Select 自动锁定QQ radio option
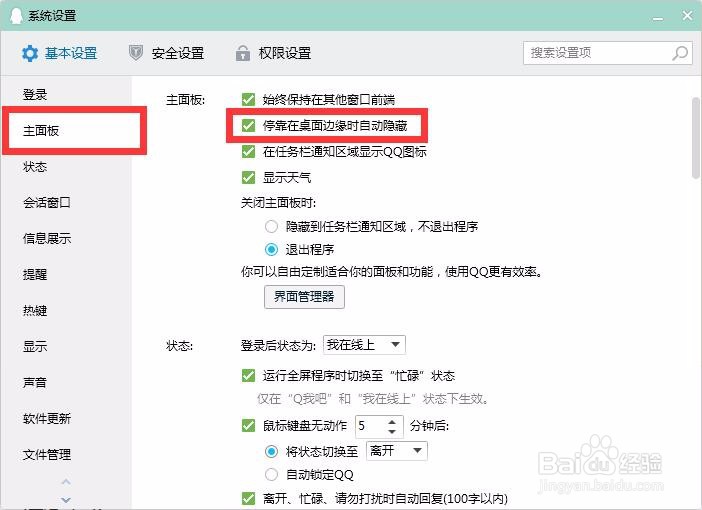This screenshot has height=510, width=702. coord(271,474)
